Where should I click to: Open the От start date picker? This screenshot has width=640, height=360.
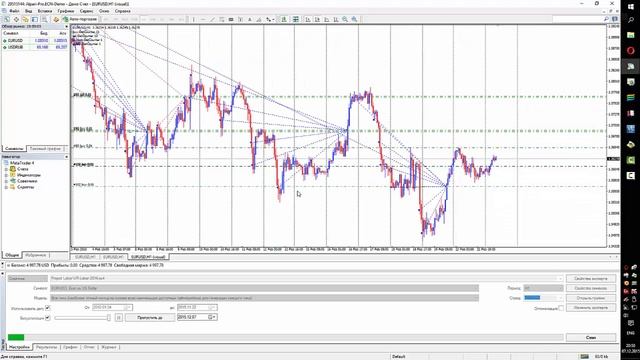112,307
